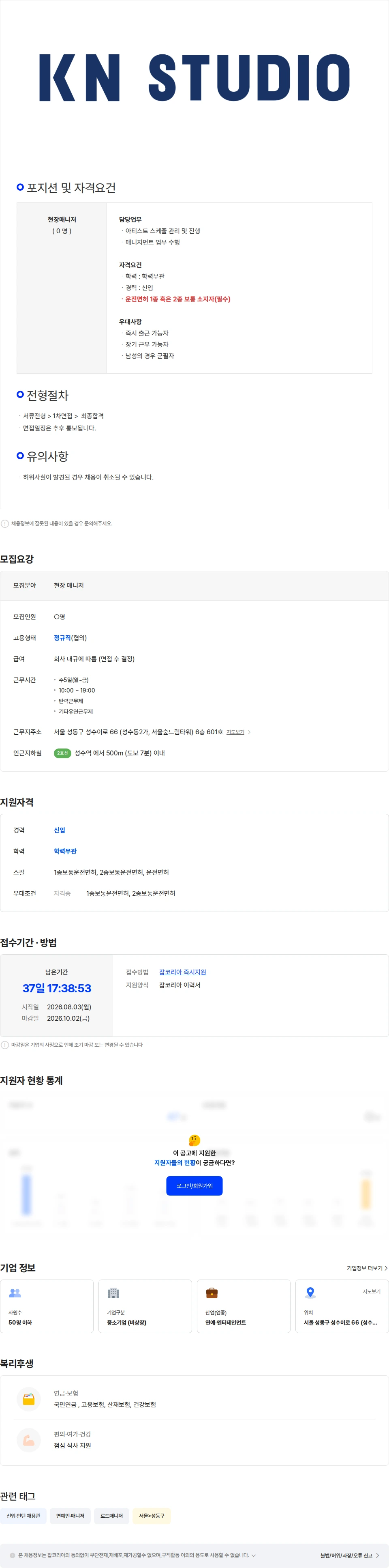389x1568 pixels.
Task: Click the building icon on 기업구분 card
Action: [x=113, y=1293]
